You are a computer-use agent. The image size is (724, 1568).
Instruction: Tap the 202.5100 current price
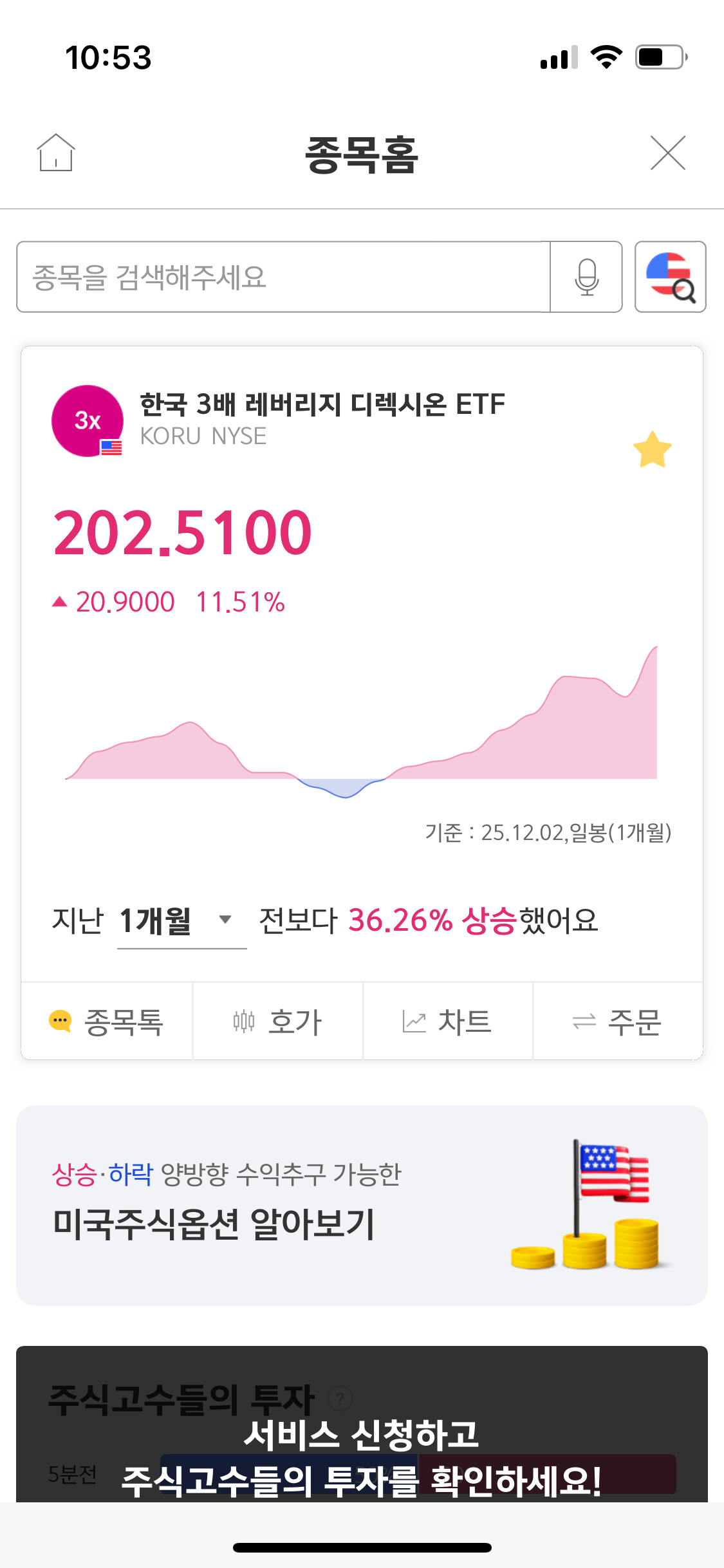click(x=183, y=533)
